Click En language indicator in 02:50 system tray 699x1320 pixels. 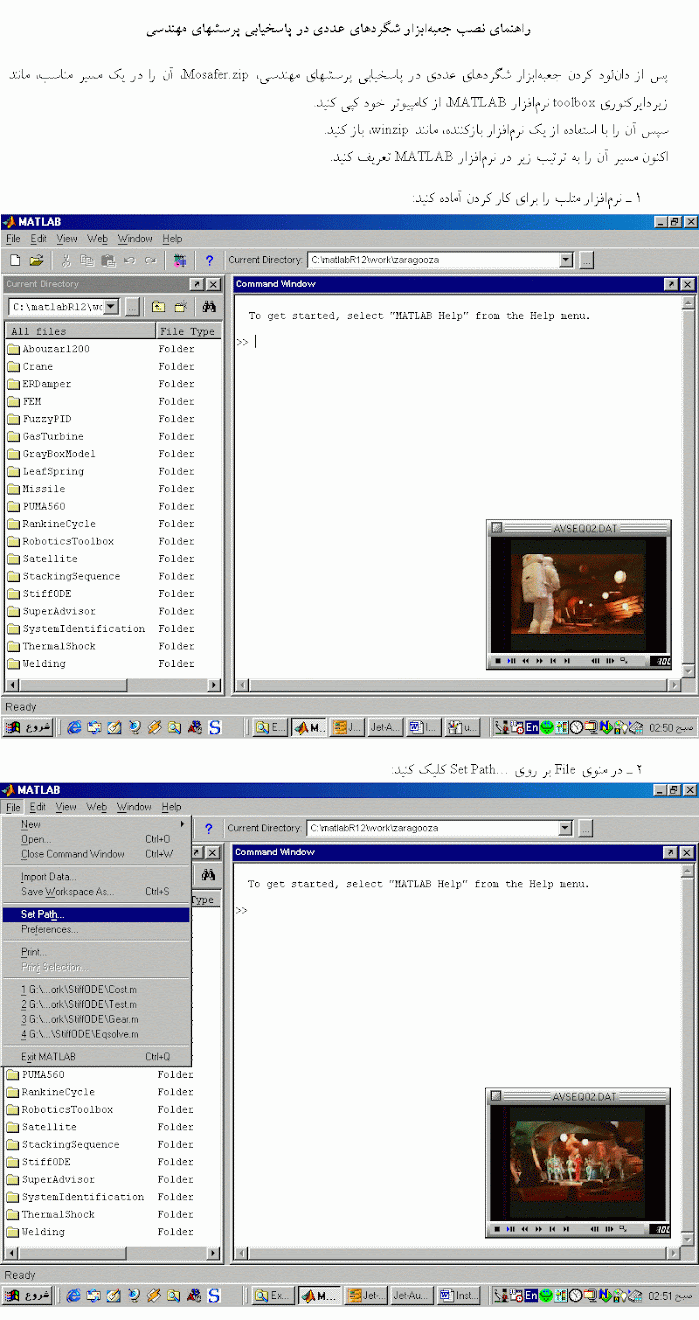(x=532, y=728)
